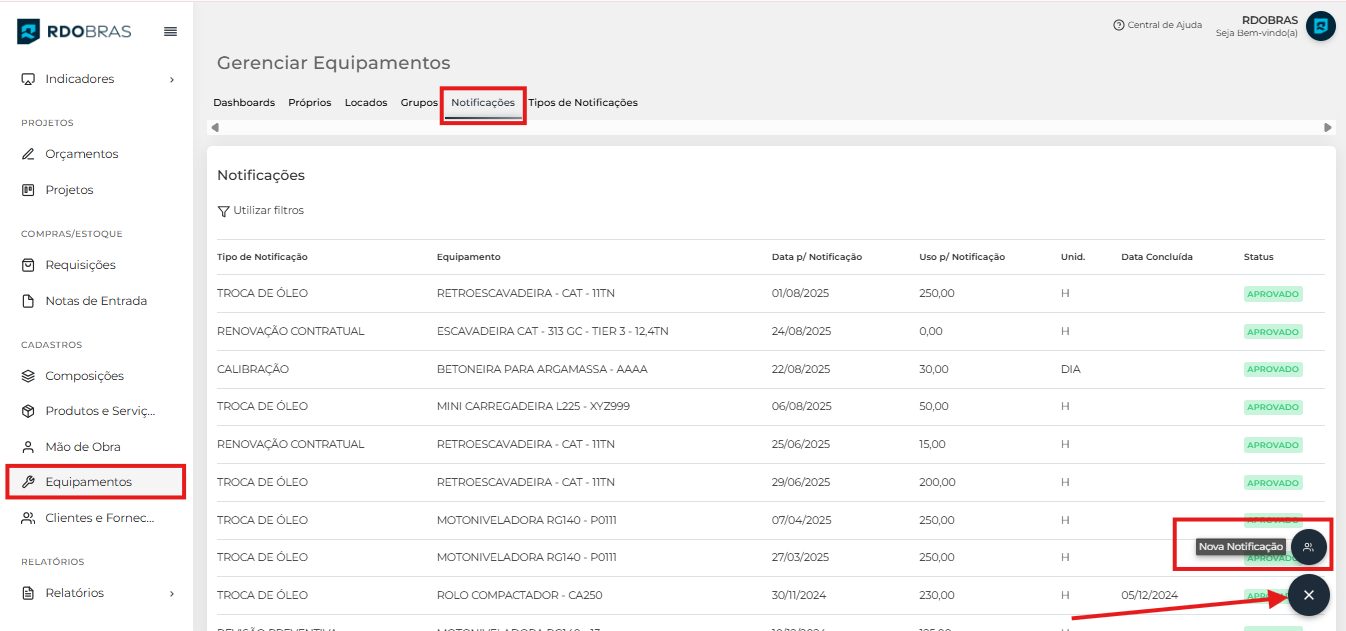Click the hamburger menu icon to collapse sidebar

[170, 32]
